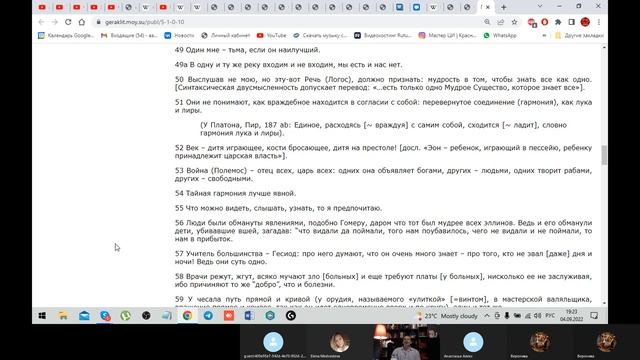640x360 pixels.
Task: Open the Другие закладки folder
Action: [x=579, y=36]
